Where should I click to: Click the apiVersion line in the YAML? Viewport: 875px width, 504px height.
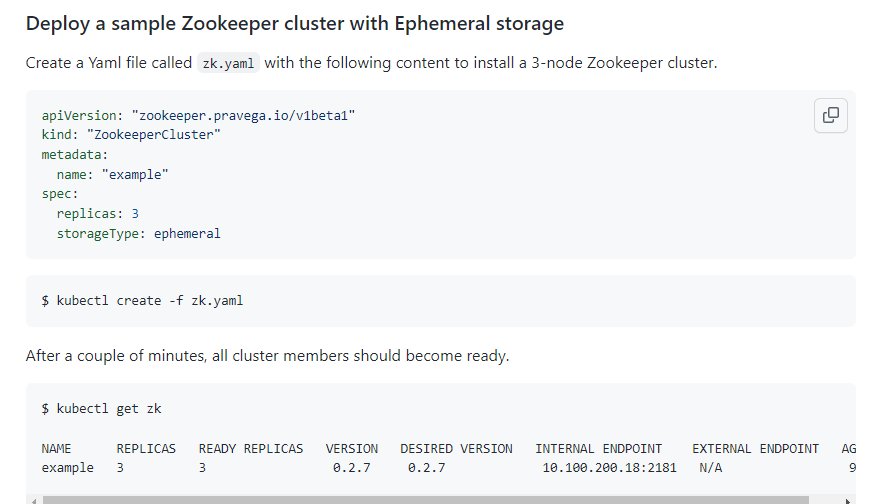coord(198,116)
